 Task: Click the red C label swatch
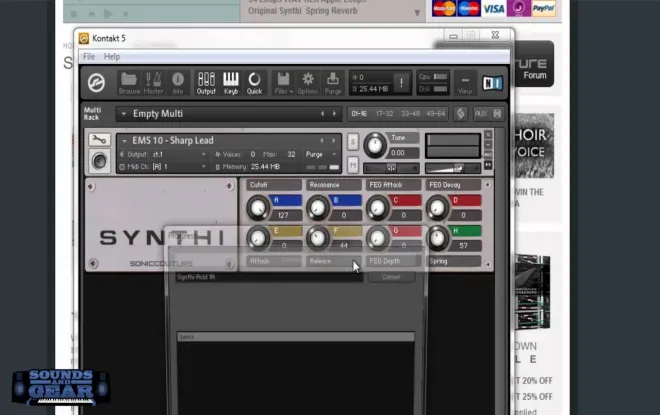tap(406, 200)
